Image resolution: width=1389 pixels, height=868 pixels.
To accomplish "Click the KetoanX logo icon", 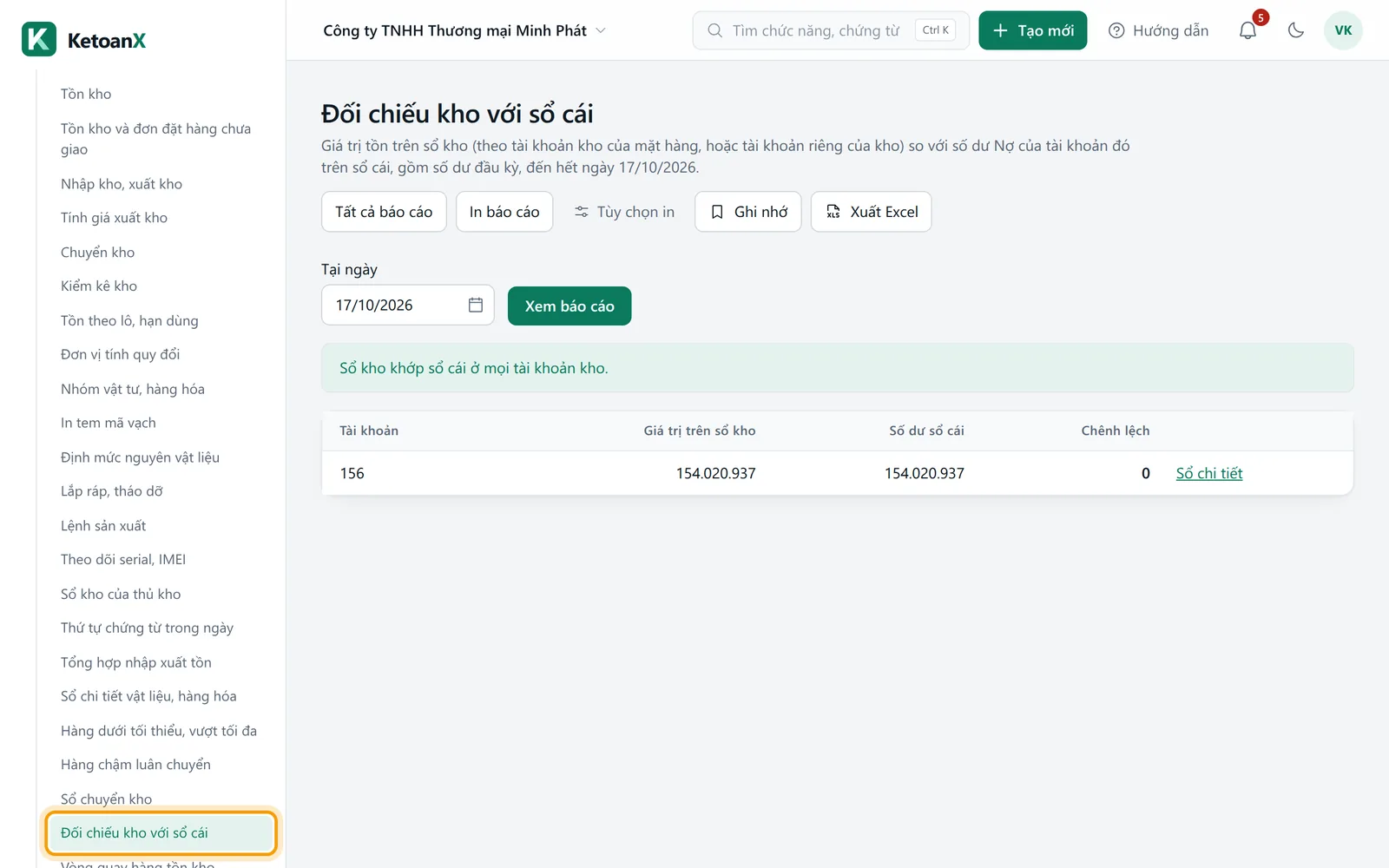I will point(39,39).
